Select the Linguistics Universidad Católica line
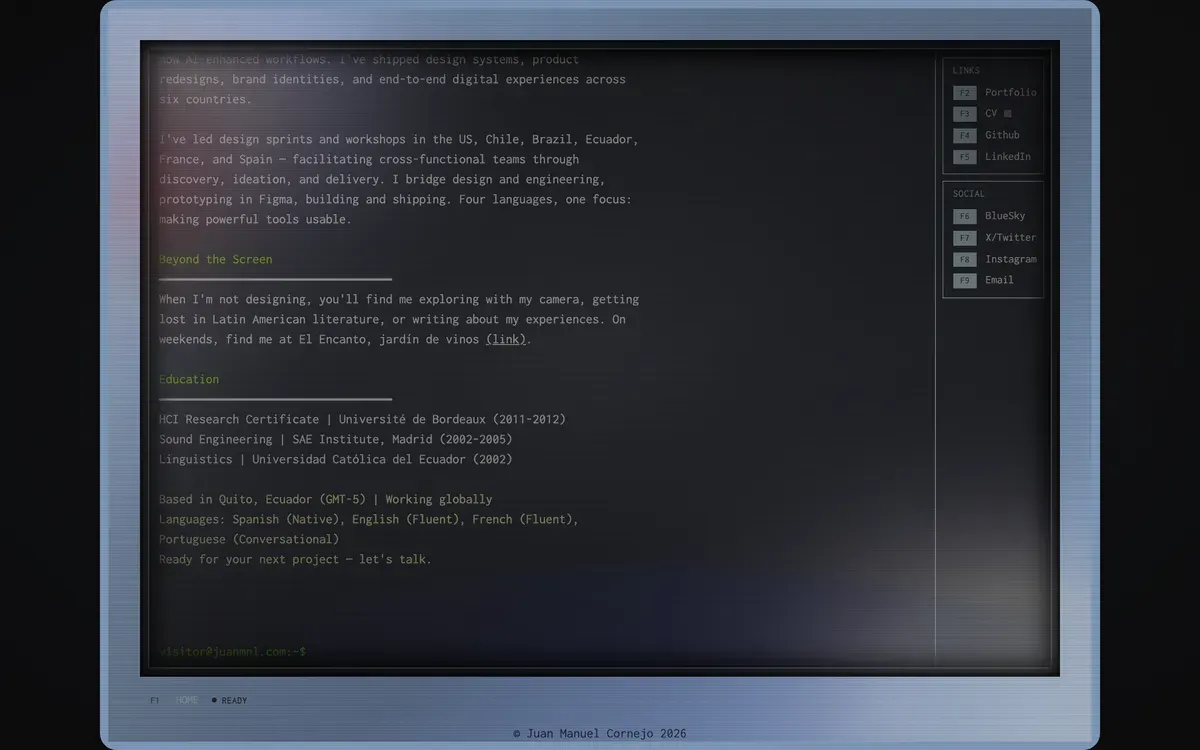This screenshot has height=750, width=1200. coord(336,460)
